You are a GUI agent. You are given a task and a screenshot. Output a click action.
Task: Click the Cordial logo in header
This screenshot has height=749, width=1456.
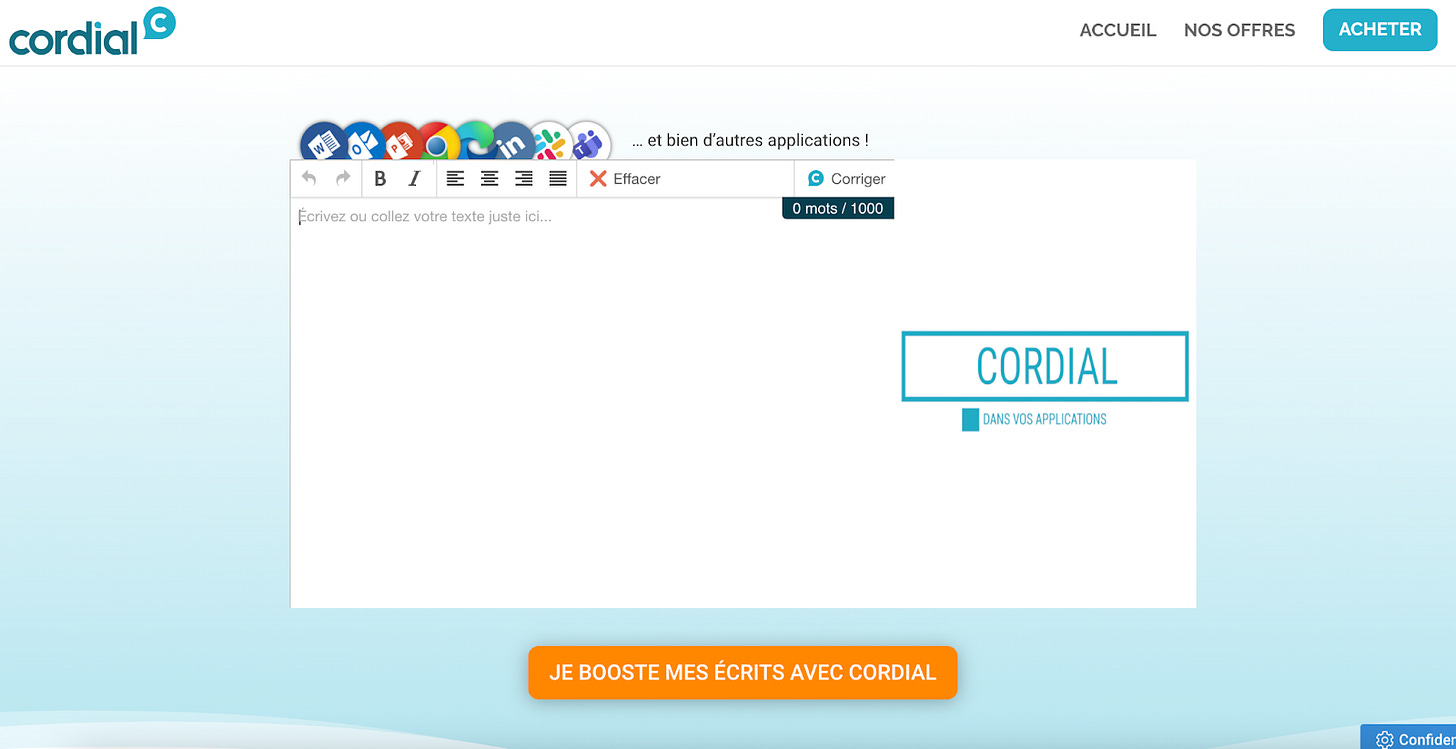[x=92, y=32]
